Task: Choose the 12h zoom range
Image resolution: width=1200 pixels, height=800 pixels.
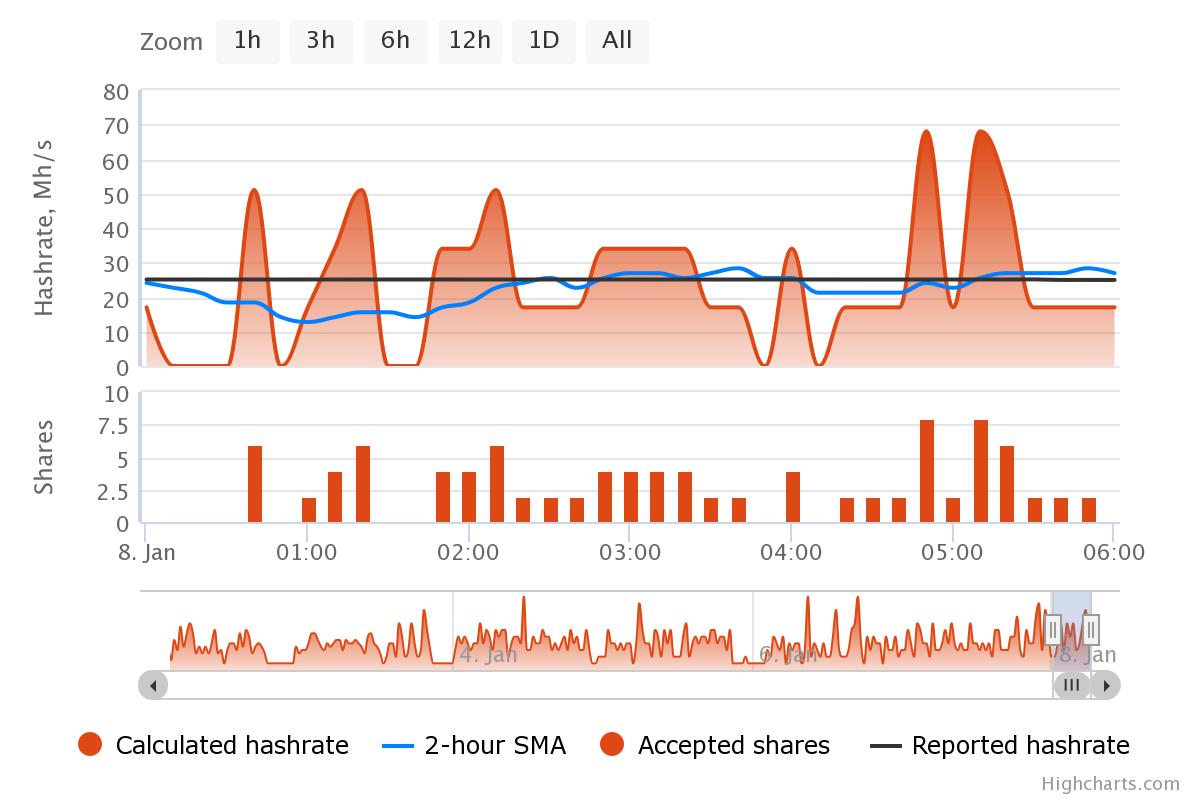Action: pos(469,41)
